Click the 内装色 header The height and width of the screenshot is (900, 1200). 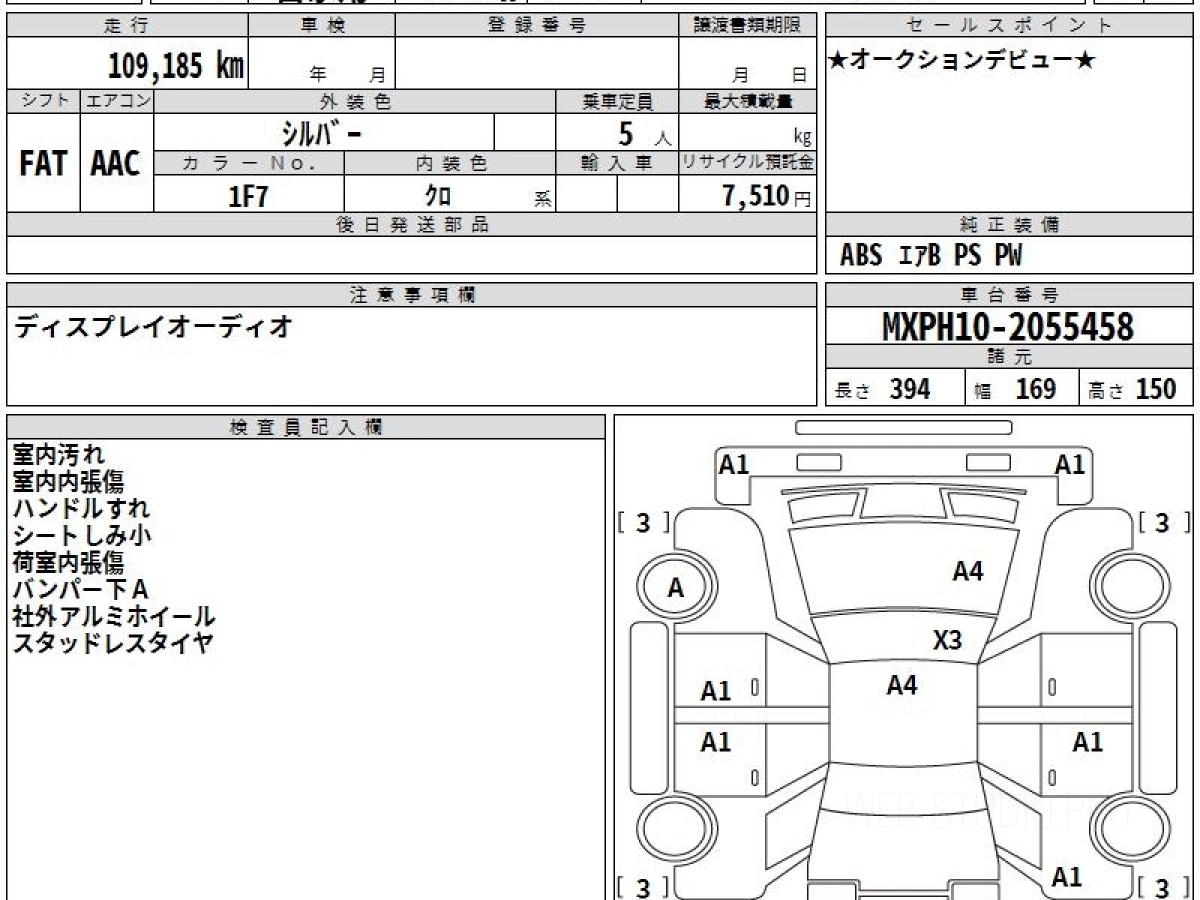coord(450,163)
